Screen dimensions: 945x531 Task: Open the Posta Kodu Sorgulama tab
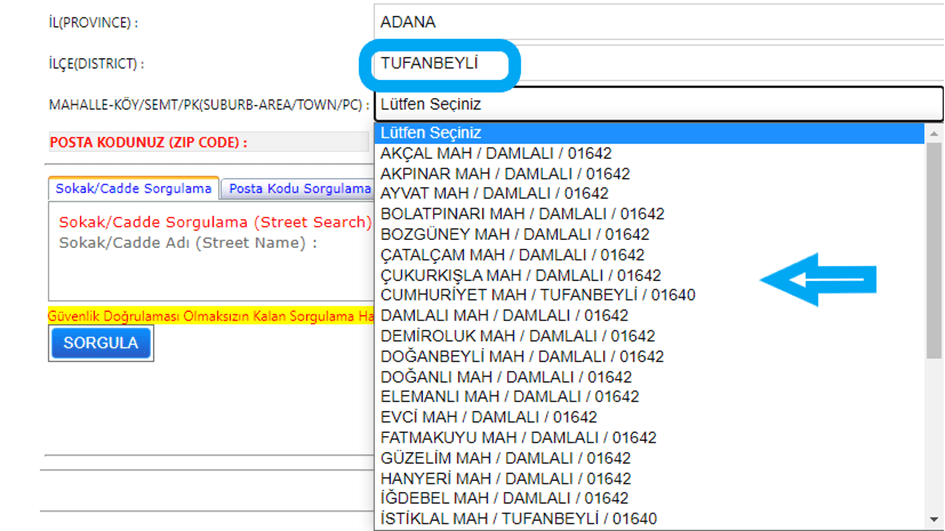pos(298,188)
